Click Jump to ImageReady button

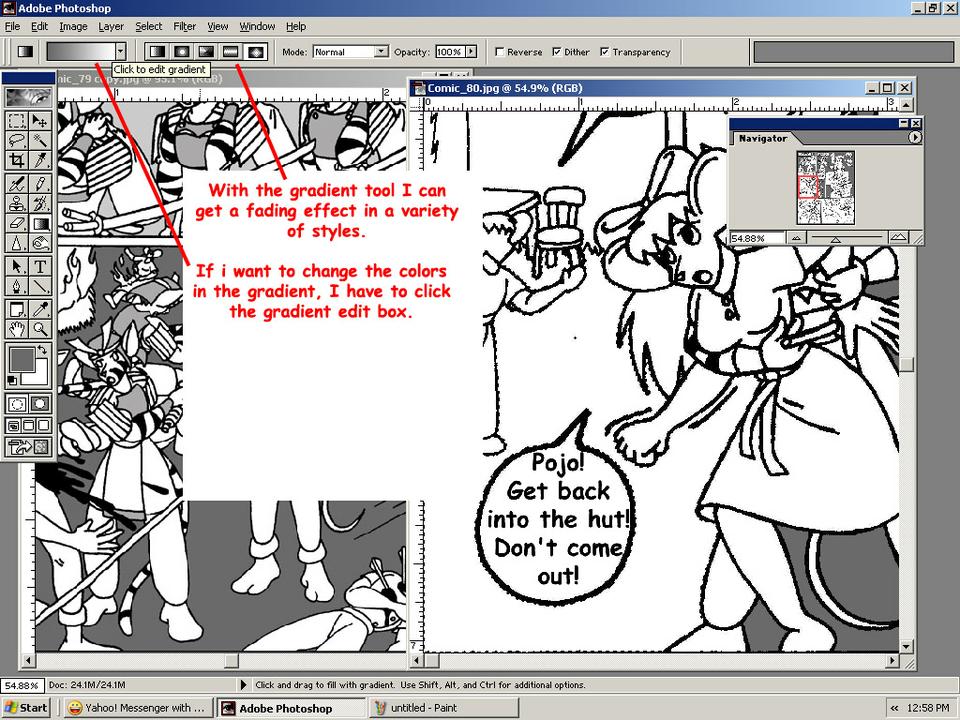[x=28, y=447]
